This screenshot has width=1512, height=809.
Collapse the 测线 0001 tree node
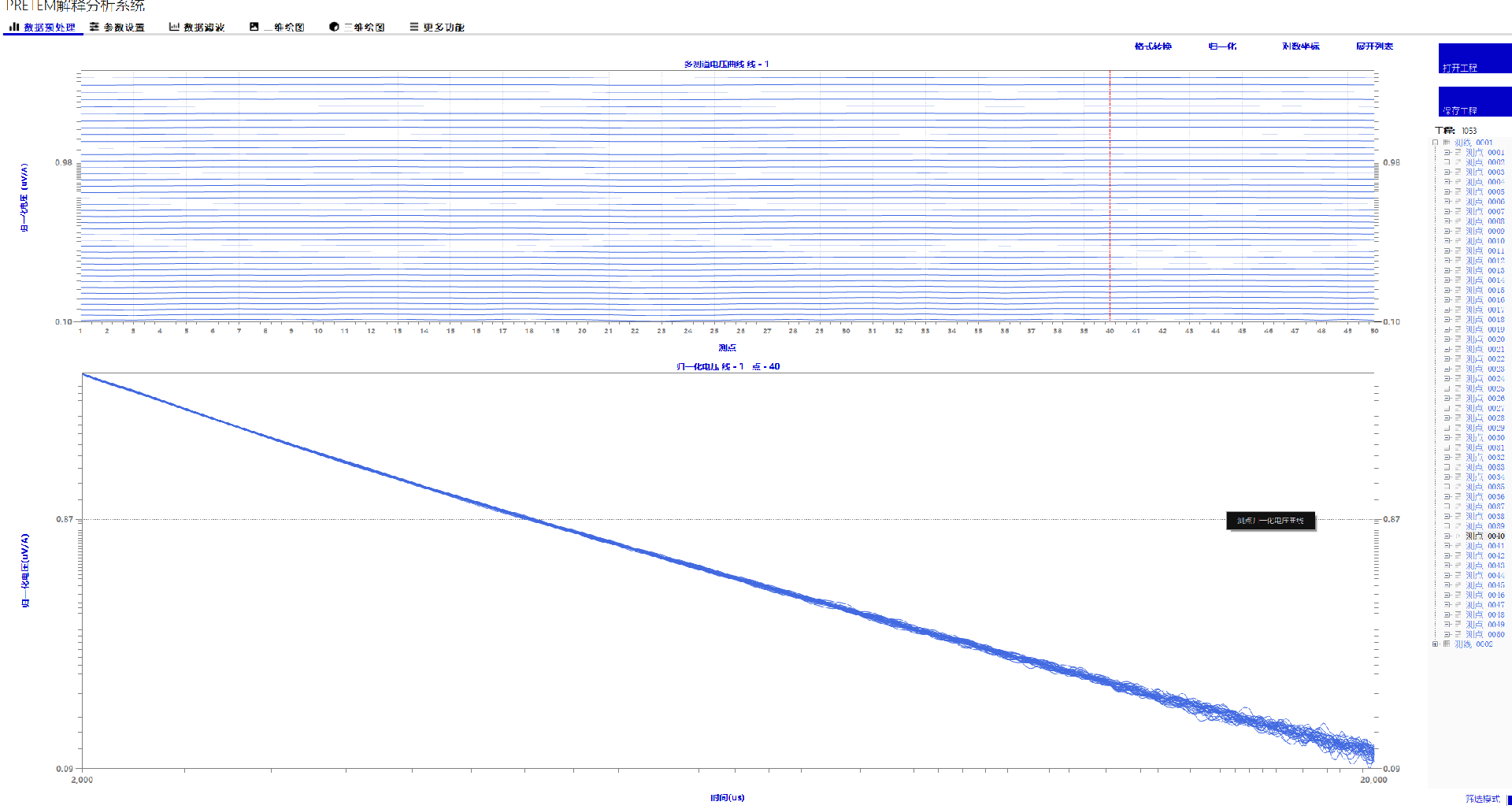coord(1435,143)
